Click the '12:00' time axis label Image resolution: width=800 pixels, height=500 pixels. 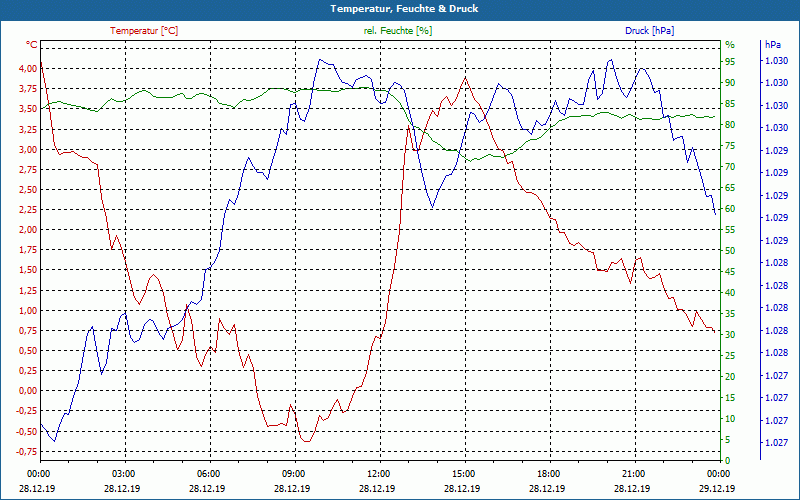pos(378,473)
